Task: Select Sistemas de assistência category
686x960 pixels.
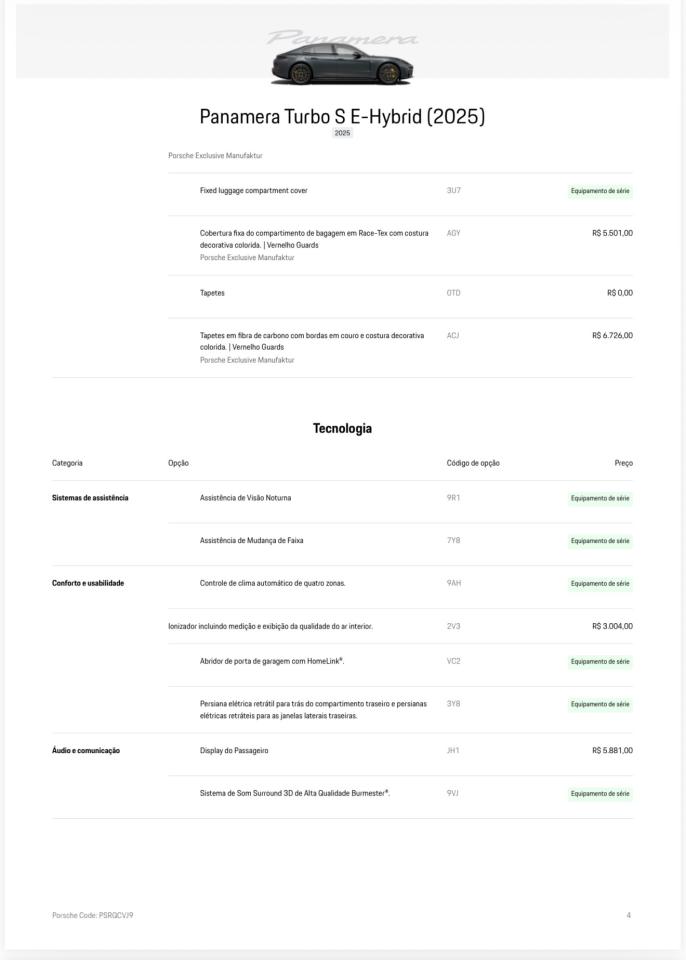Action: pyautogui.click(x=90, y=498)
